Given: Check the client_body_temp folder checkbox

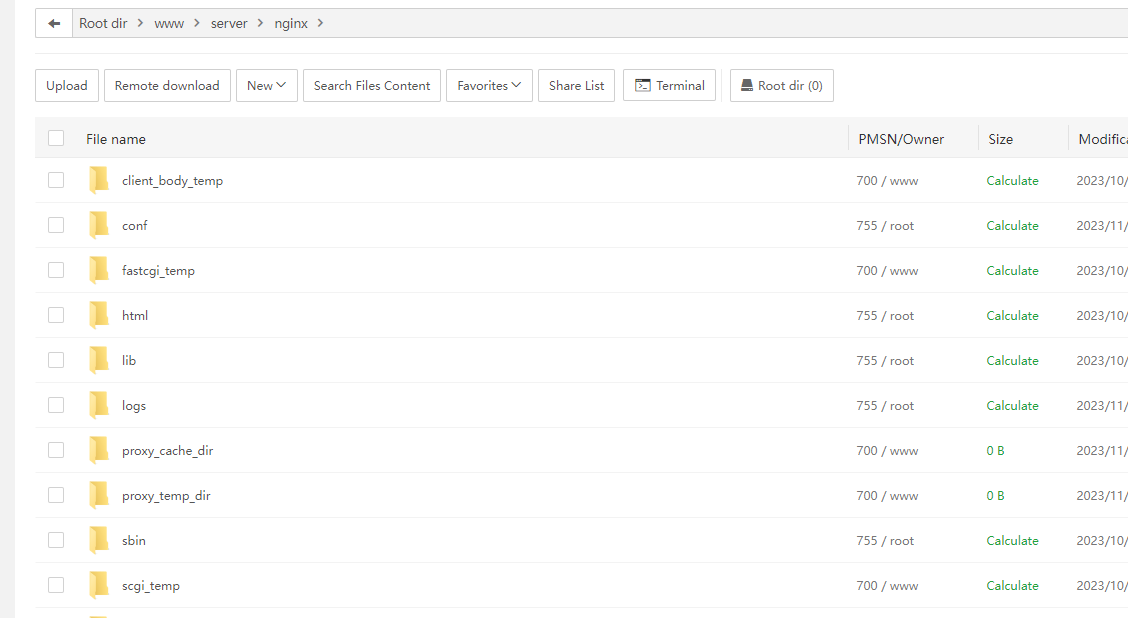Looking at the screenshot, I should pos(56,180).
